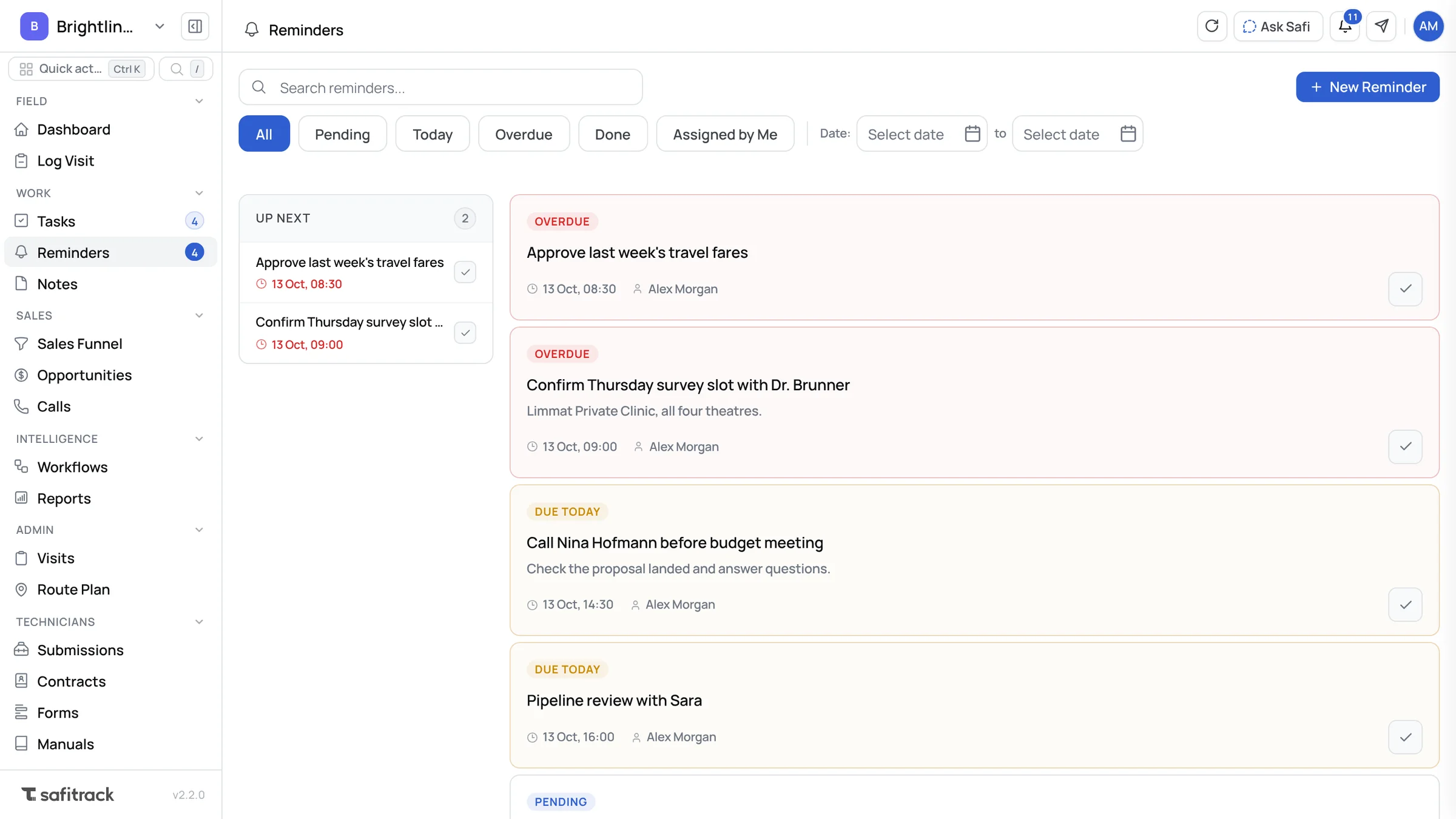Screen dimensions: 1456x819
Task: Mark Up Next travel fares reminder done
Action: (465, 272)
